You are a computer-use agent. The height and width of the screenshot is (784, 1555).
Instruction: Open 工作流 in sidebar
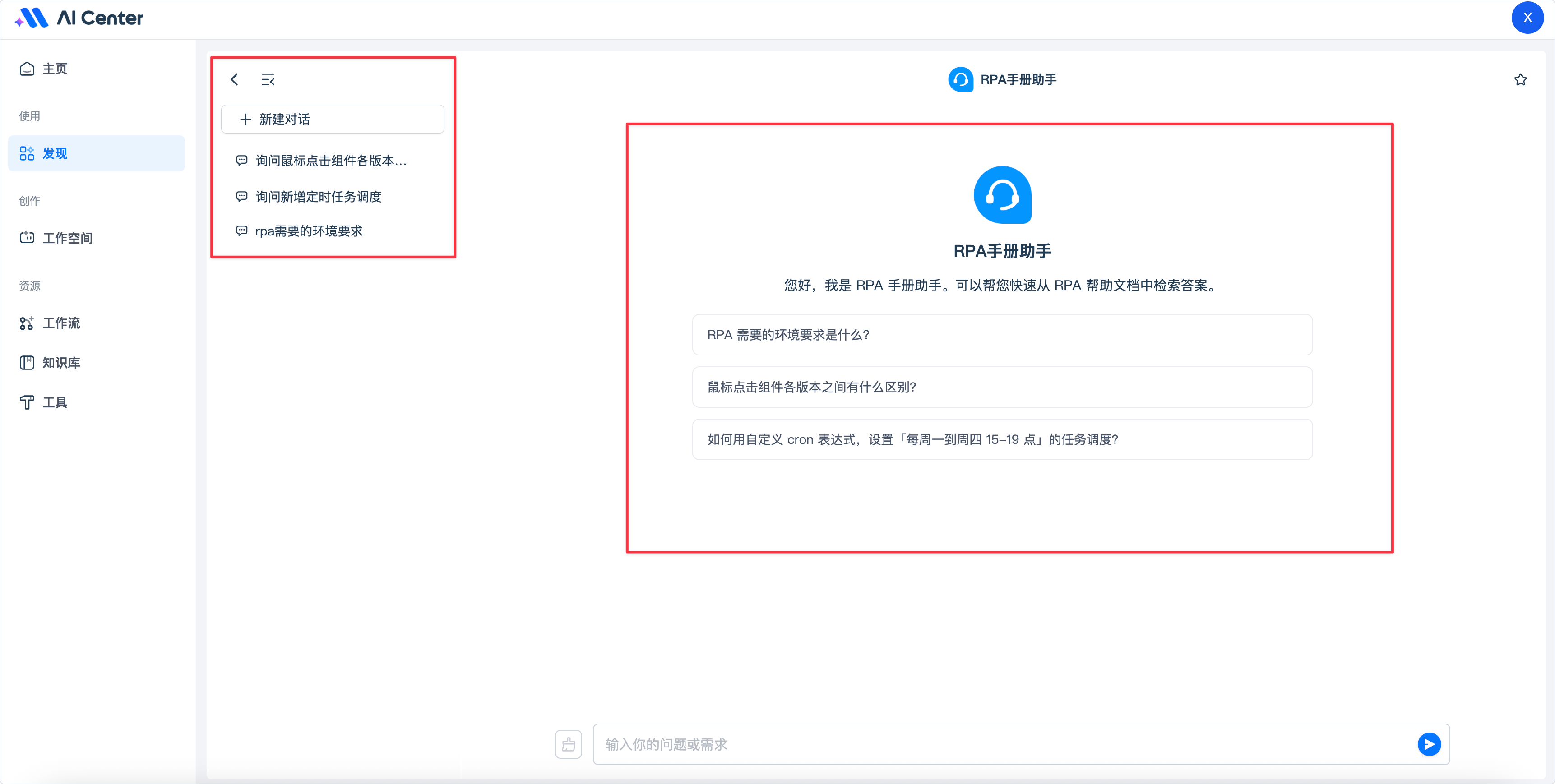(97, 323)
